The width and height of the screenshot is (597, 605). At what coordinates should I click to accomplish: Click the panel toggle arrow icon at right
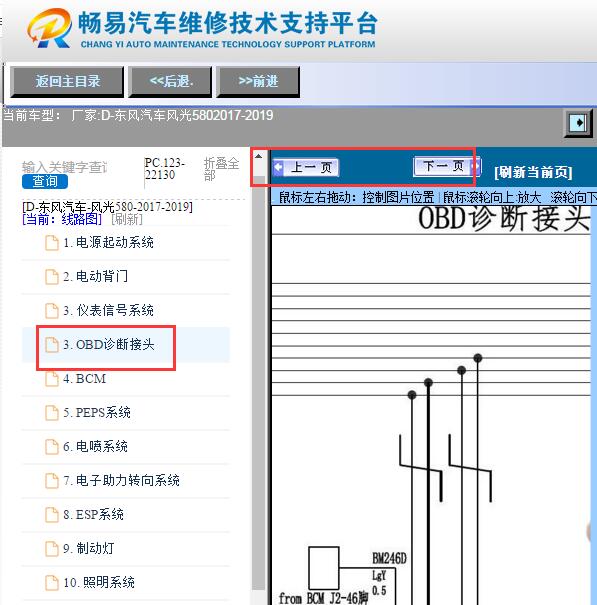point(578,123)
